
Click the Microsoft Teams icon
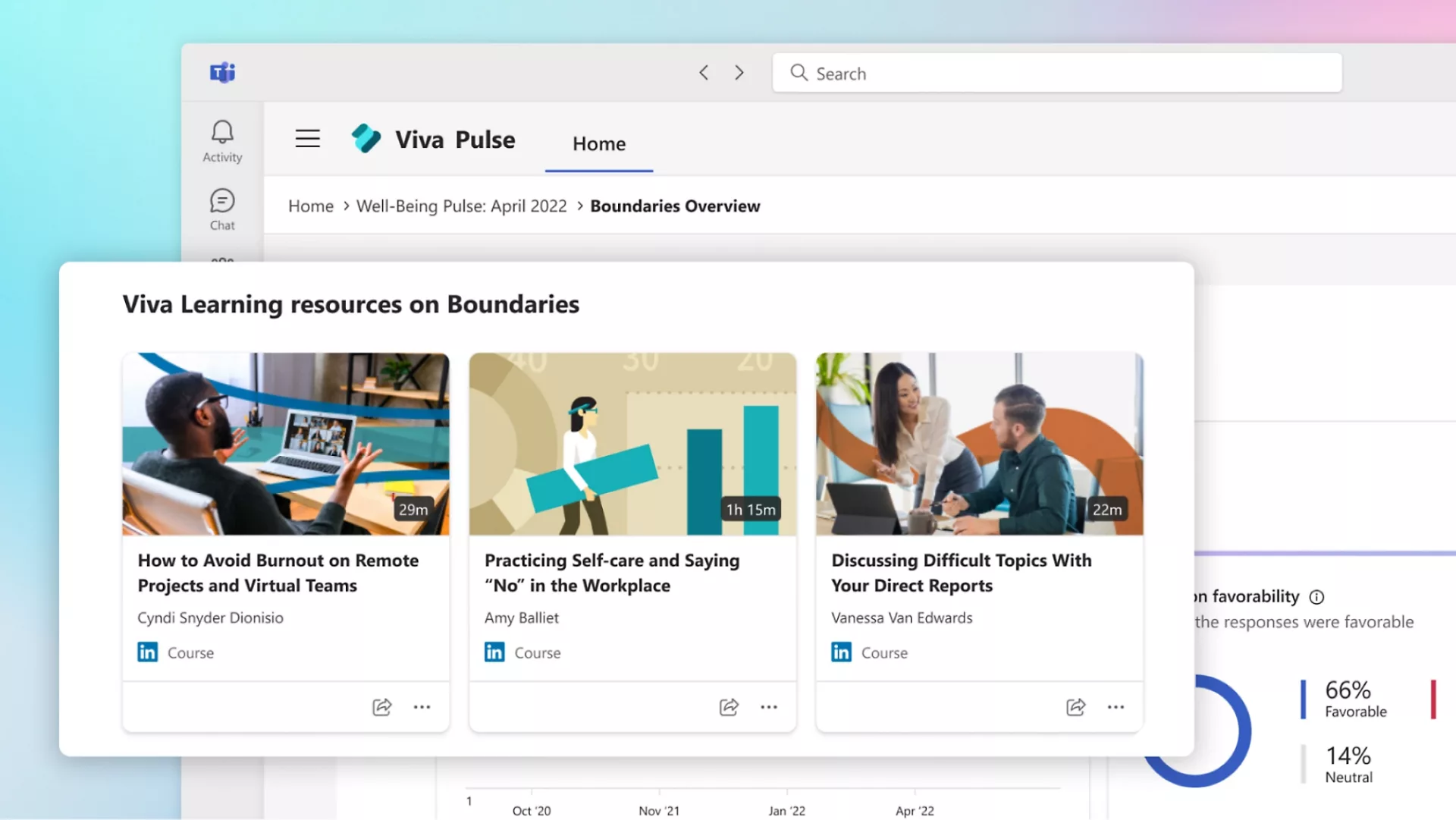222,72
